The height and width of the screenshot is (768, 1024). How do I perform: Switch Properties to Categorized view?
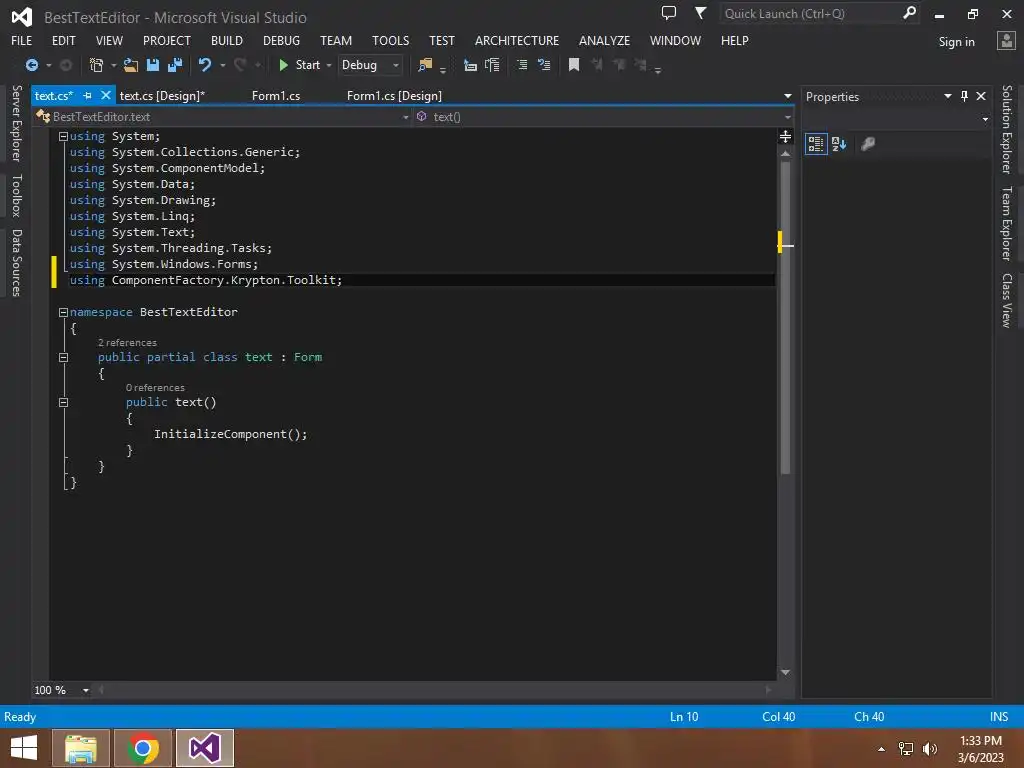tap(816, 144)
